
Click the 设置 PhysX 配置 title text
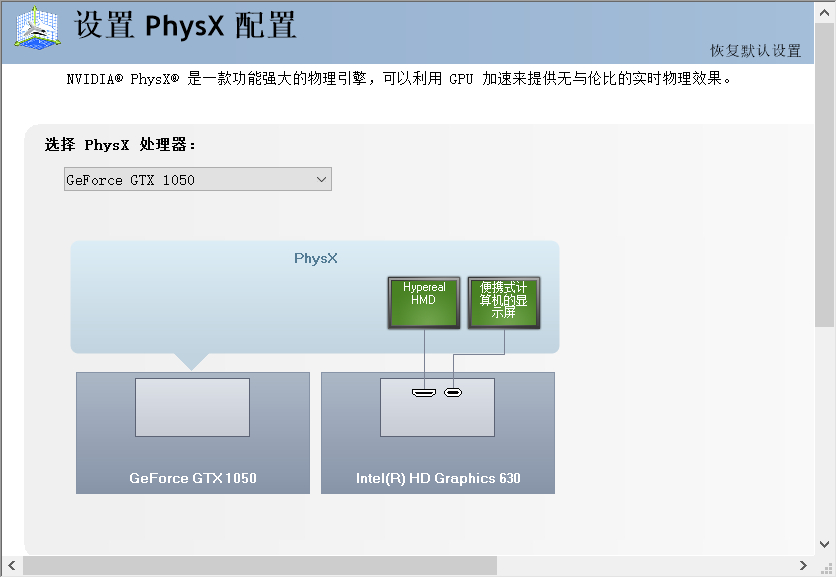coord(185,25)
